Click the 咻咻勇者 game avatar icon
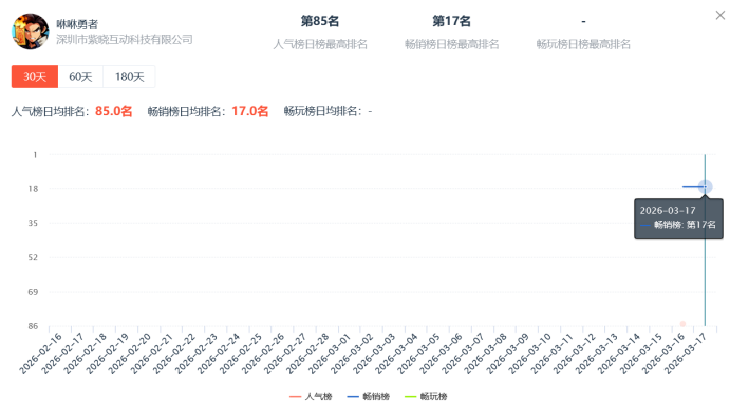Viewport: 730px width, 408px height. [30, 31]
